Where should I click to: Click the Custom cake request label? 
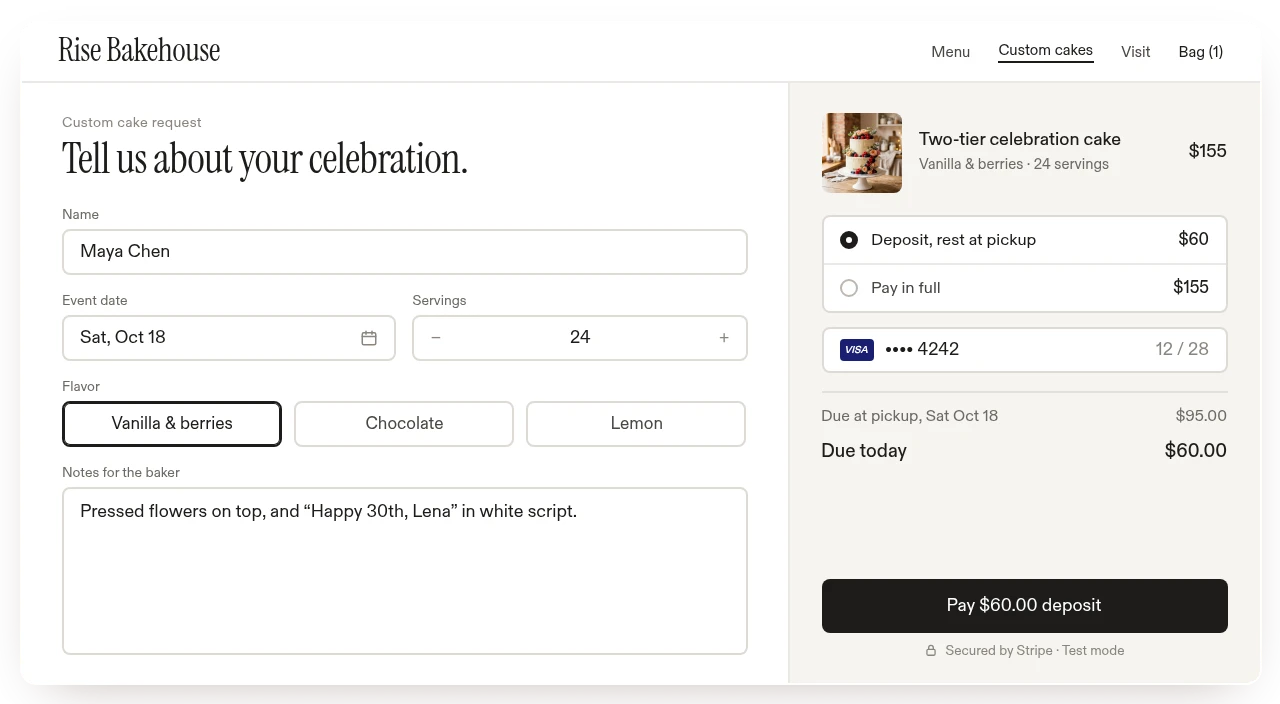tap(132, 123)
